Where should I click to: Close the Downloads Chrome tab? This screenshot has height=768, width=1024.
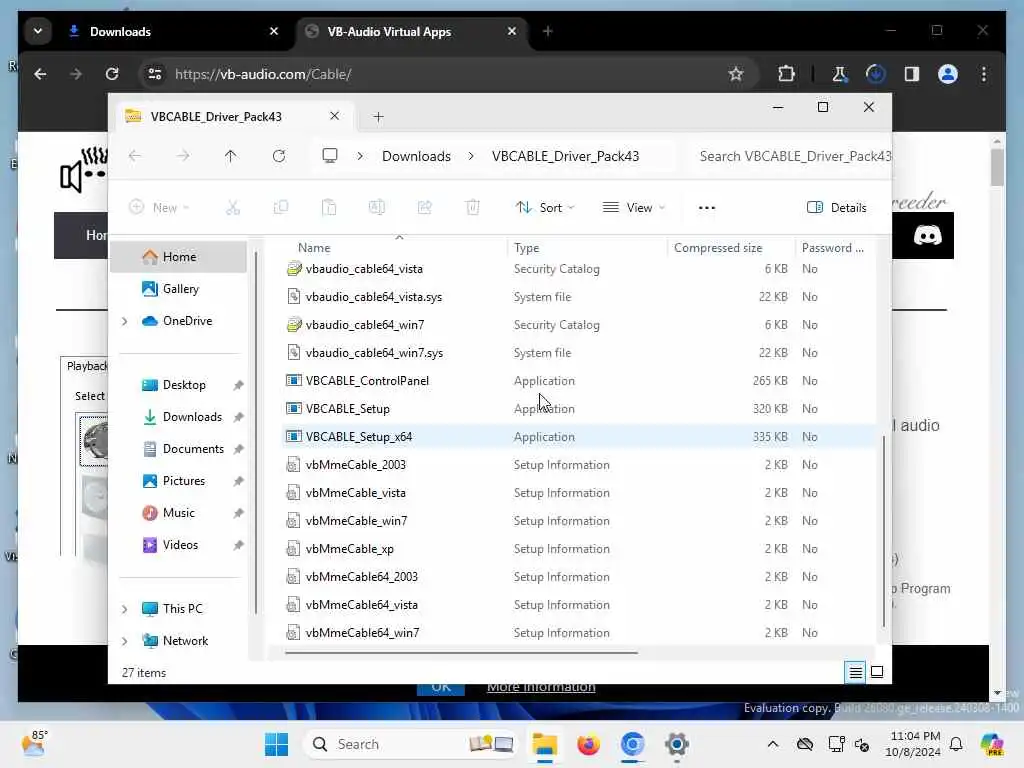pos(274,31)
